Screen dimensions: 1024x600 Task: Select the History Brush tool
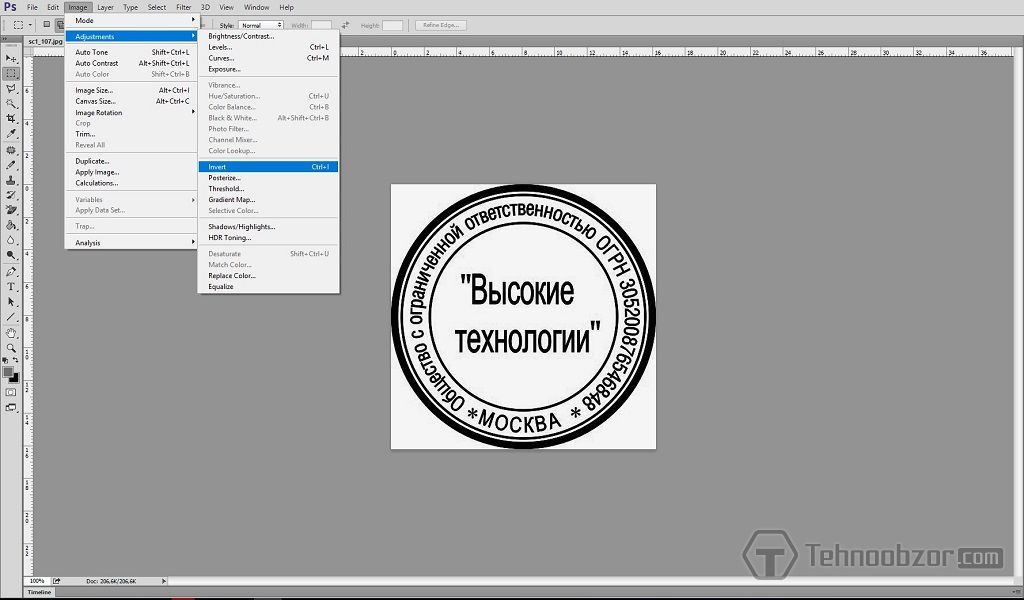click(11, 195)
